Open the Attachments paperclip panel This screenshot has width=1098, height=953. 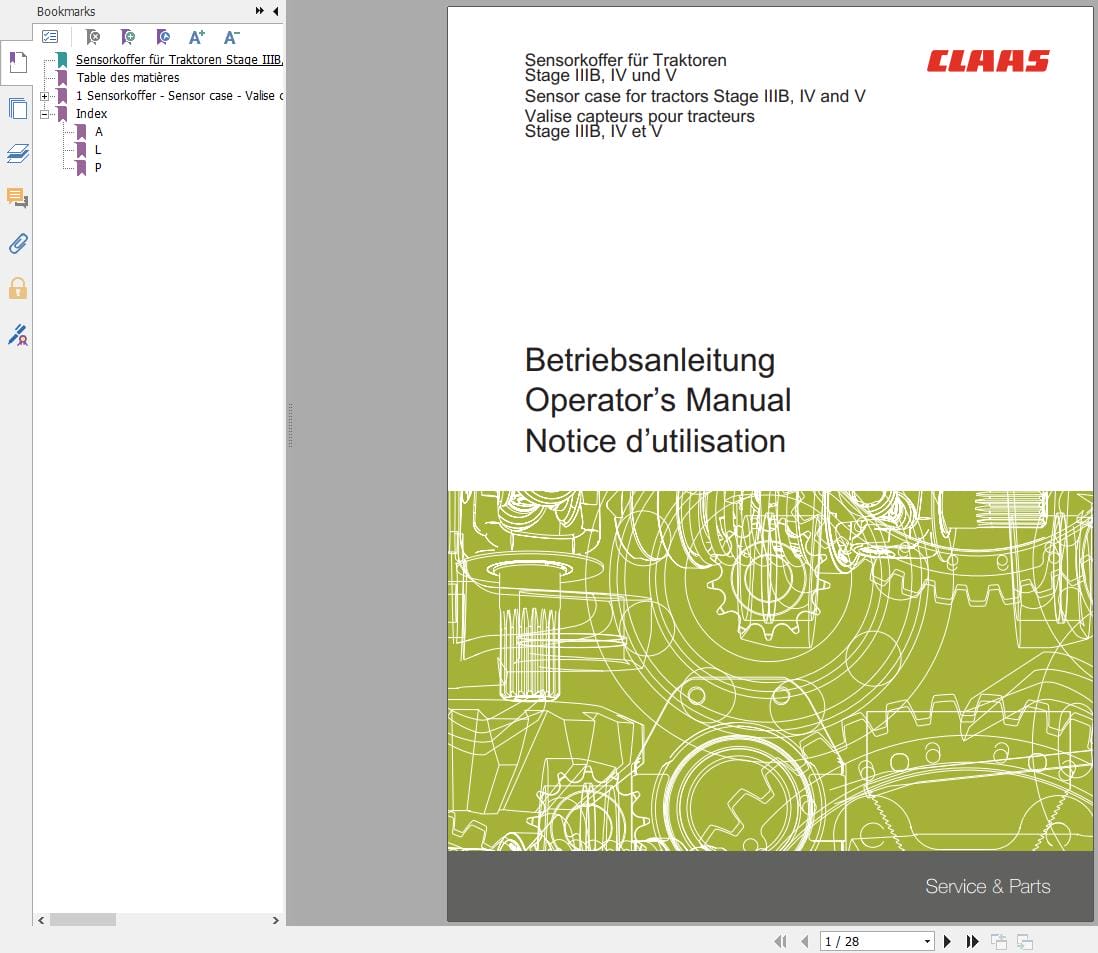18,244
